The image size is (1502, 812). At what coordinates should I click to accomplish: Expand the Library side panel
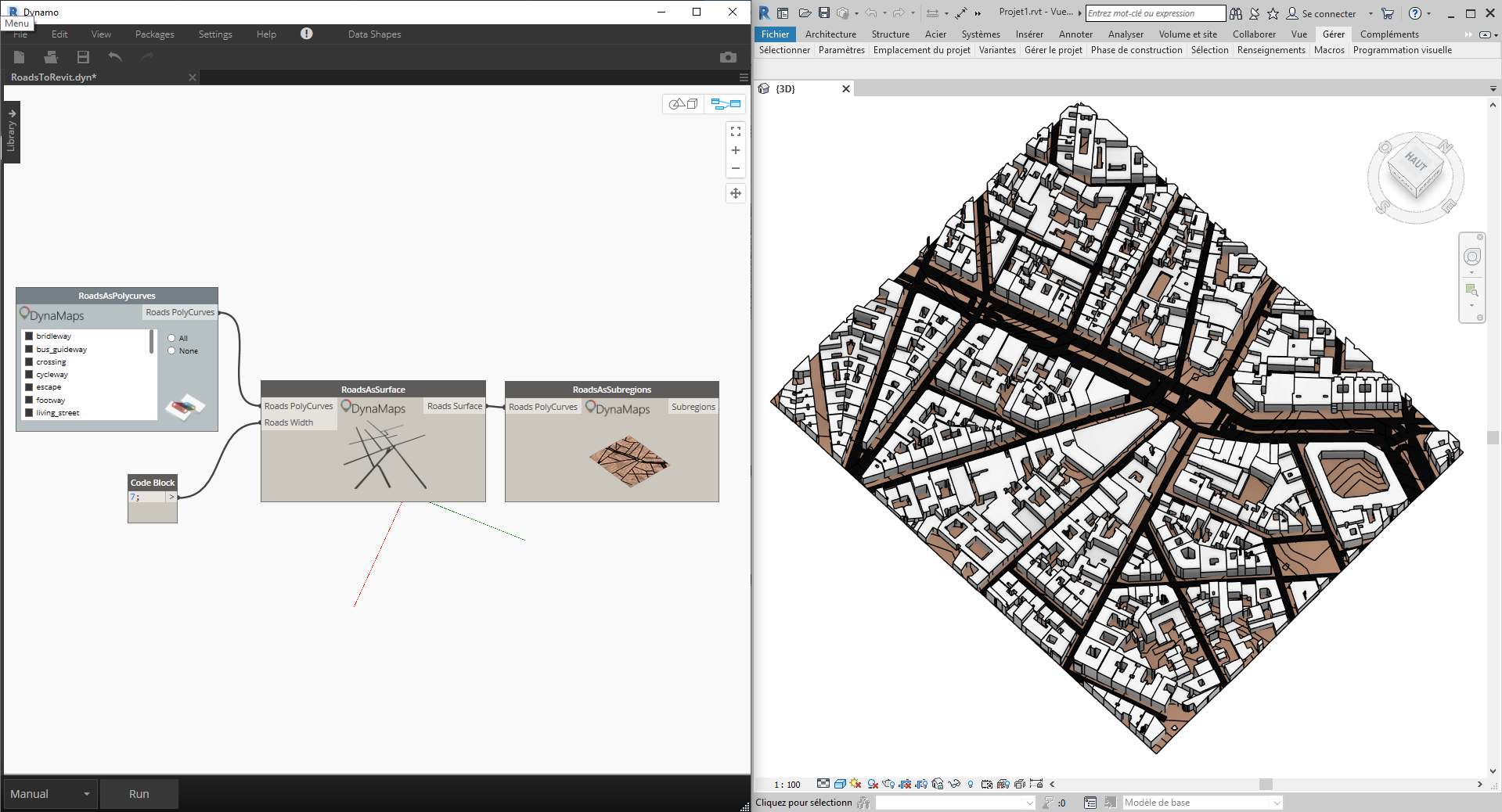coord(11,131)
